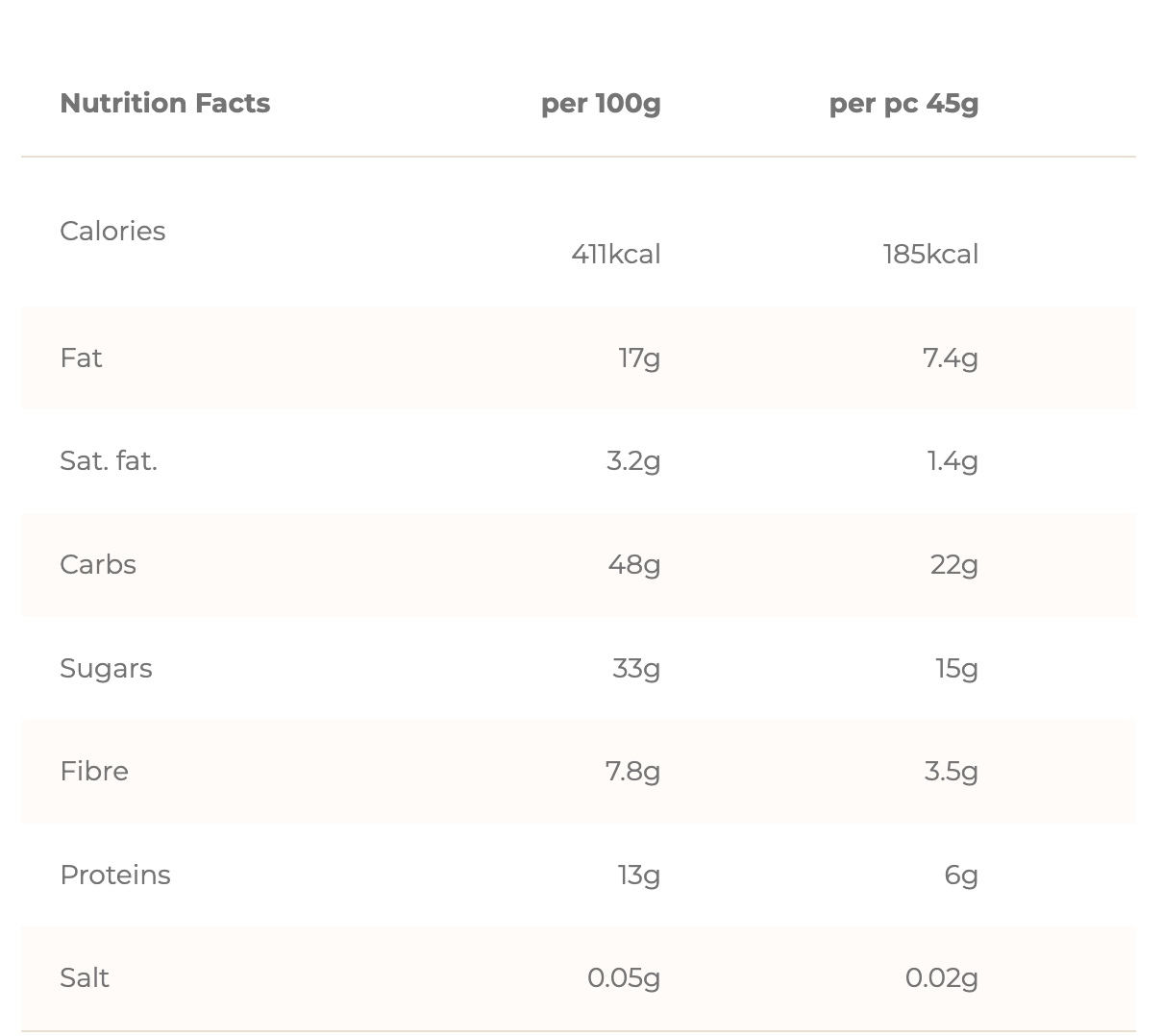This screenshot has width=1163, height=1036.
Task: Select the Carbs row label
Action: coord(98,564)
